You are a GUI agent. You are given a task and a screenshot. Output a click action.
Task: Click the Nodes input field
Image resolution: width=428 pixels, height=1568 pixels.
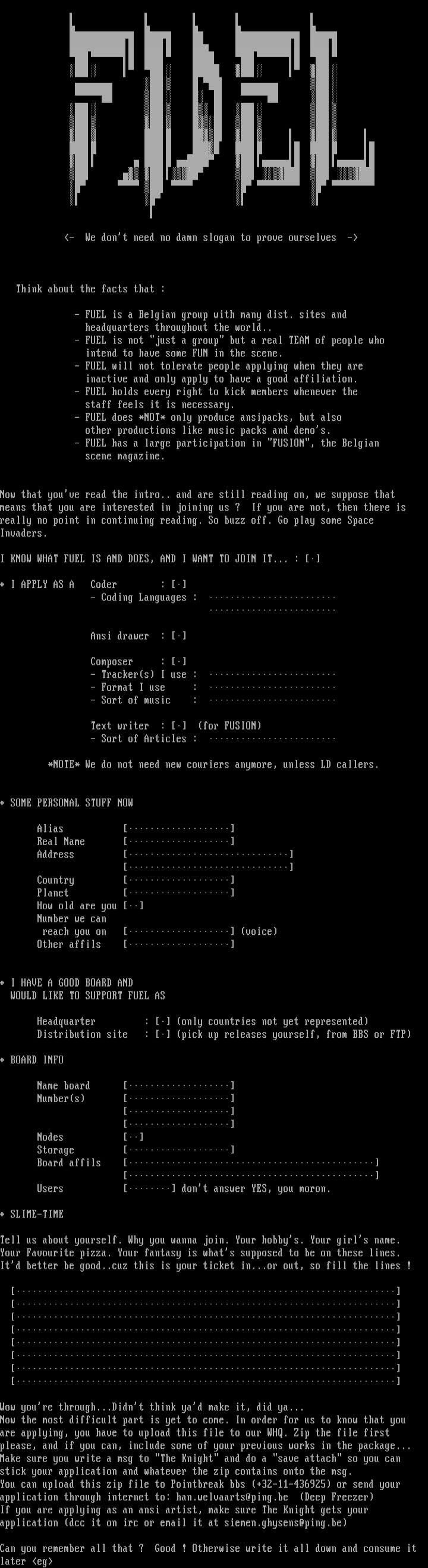[134, 1137]
